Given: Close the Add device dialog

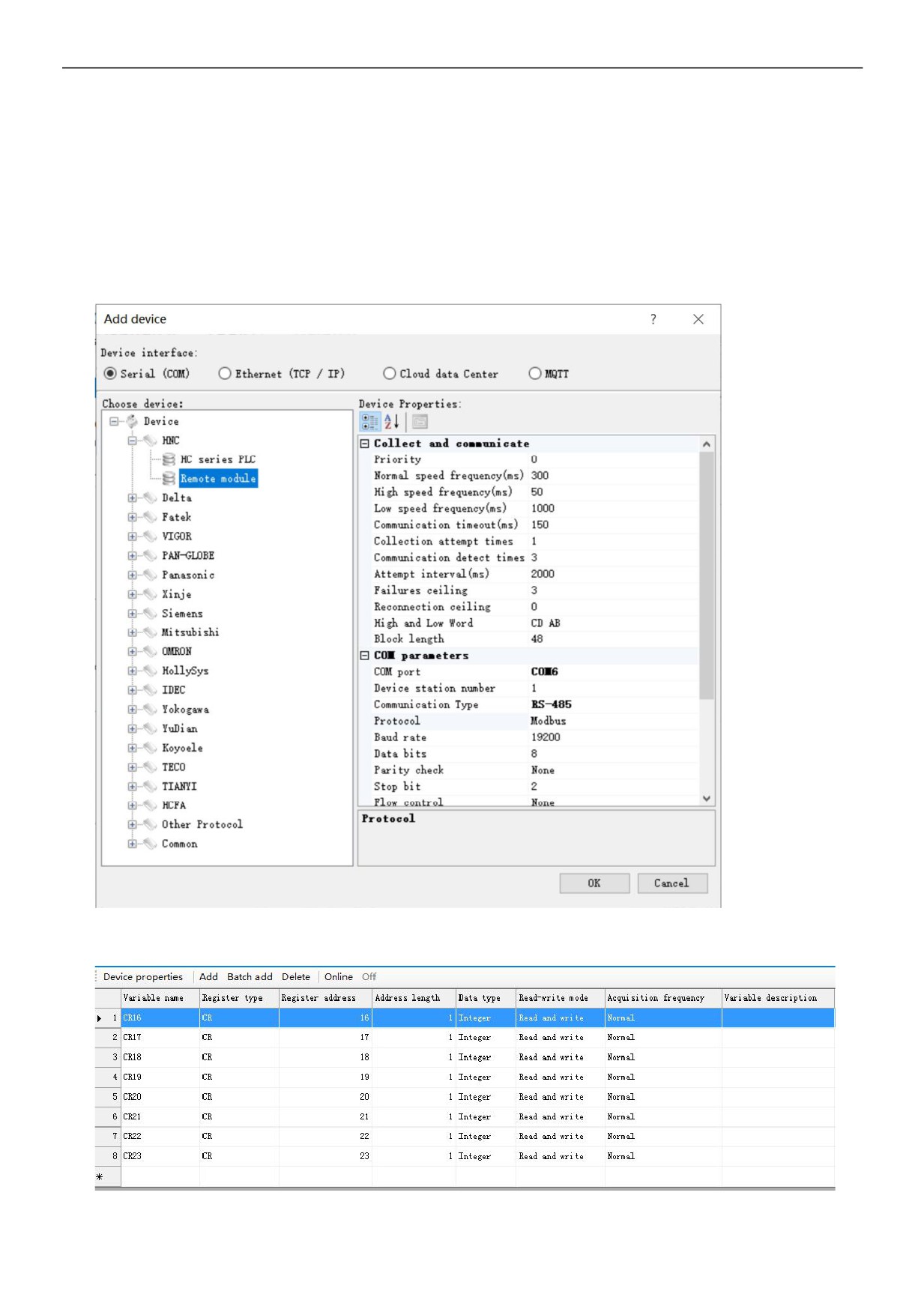Looking at the screenshot, I should 698,319.
